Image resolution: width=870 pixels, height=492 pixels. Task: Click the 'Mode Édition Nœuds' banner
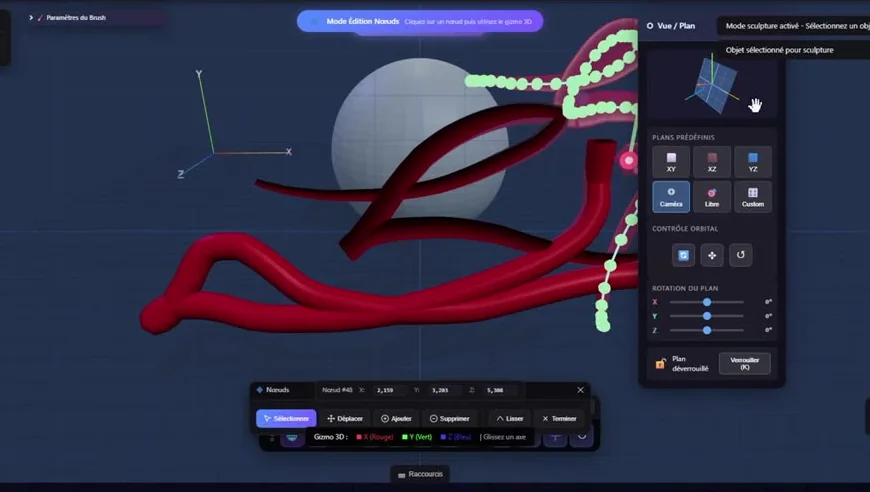coord(420,21)
